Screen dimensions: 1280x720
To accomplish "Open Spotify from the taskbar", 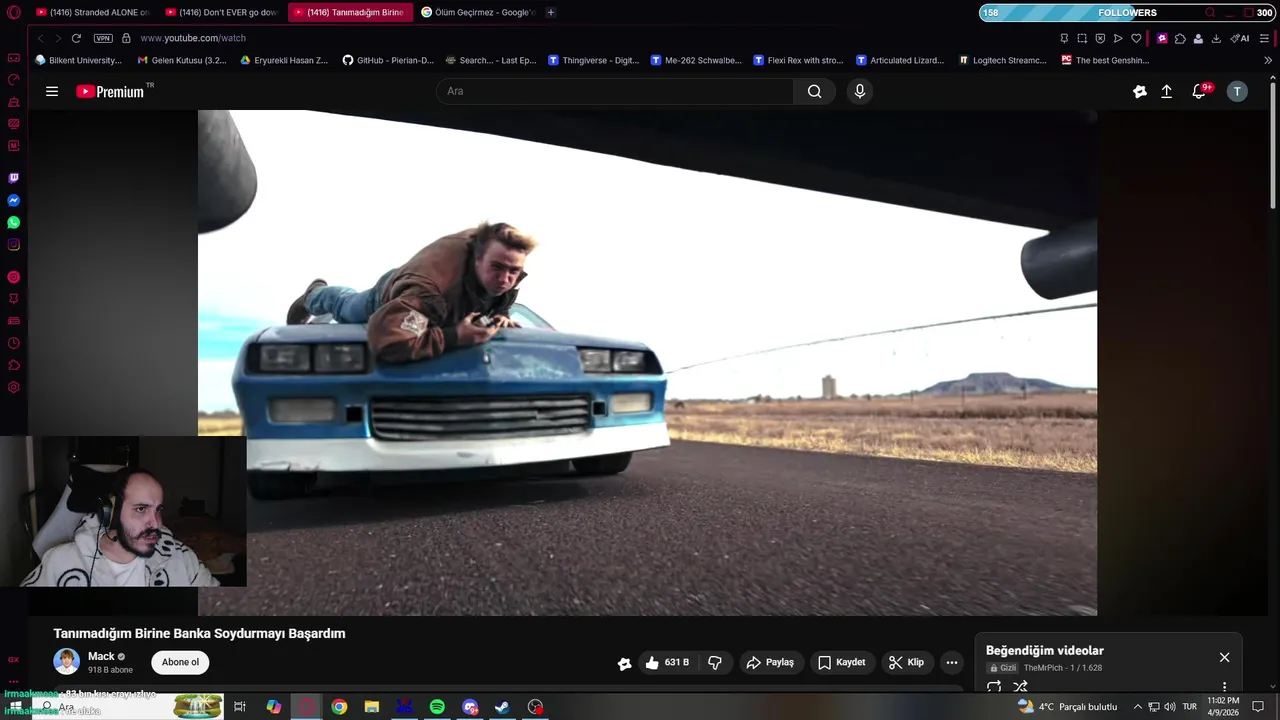I will click(437, 707).
